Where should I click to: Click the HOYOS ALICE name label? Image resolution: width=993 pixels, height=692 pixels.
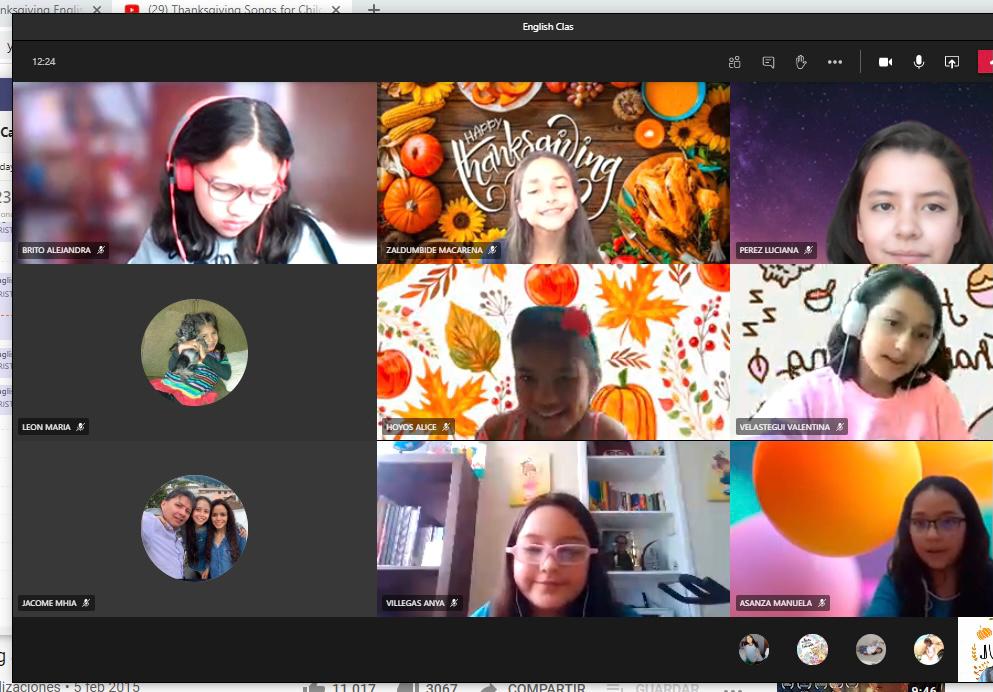coord(411,427)
